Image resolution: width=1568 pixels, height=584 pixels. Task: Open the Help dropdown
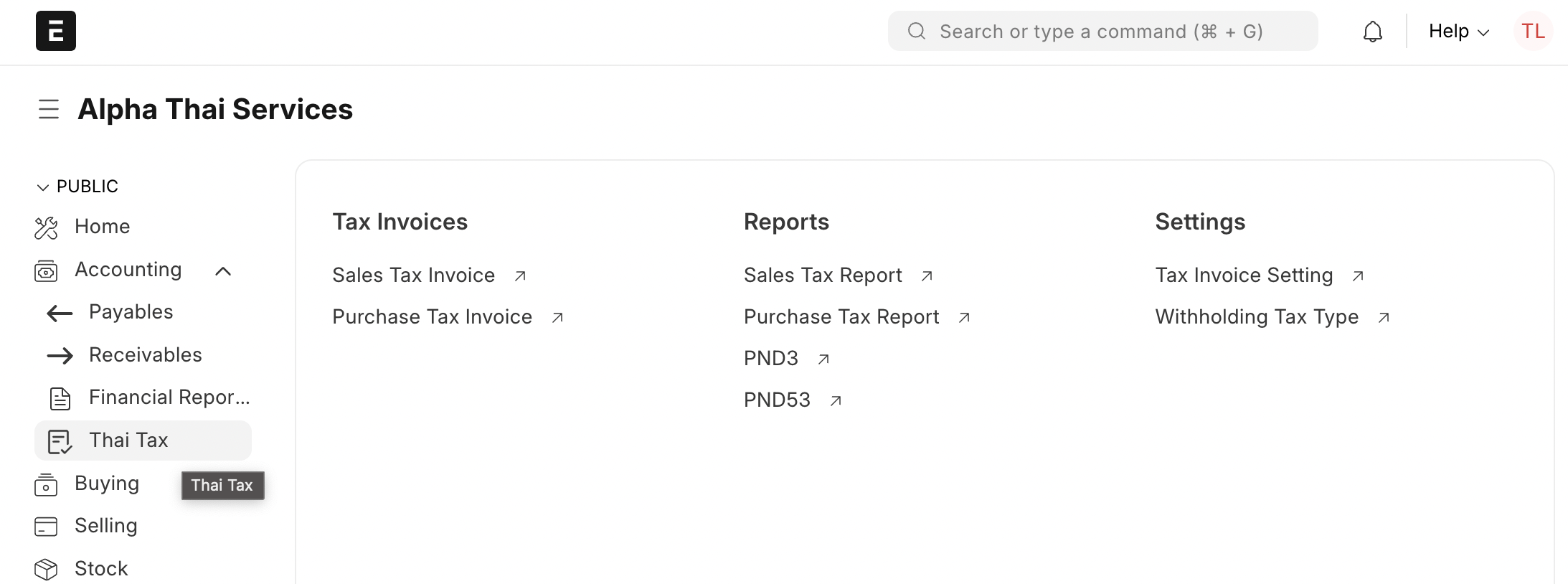click(x=1458, y=32)
